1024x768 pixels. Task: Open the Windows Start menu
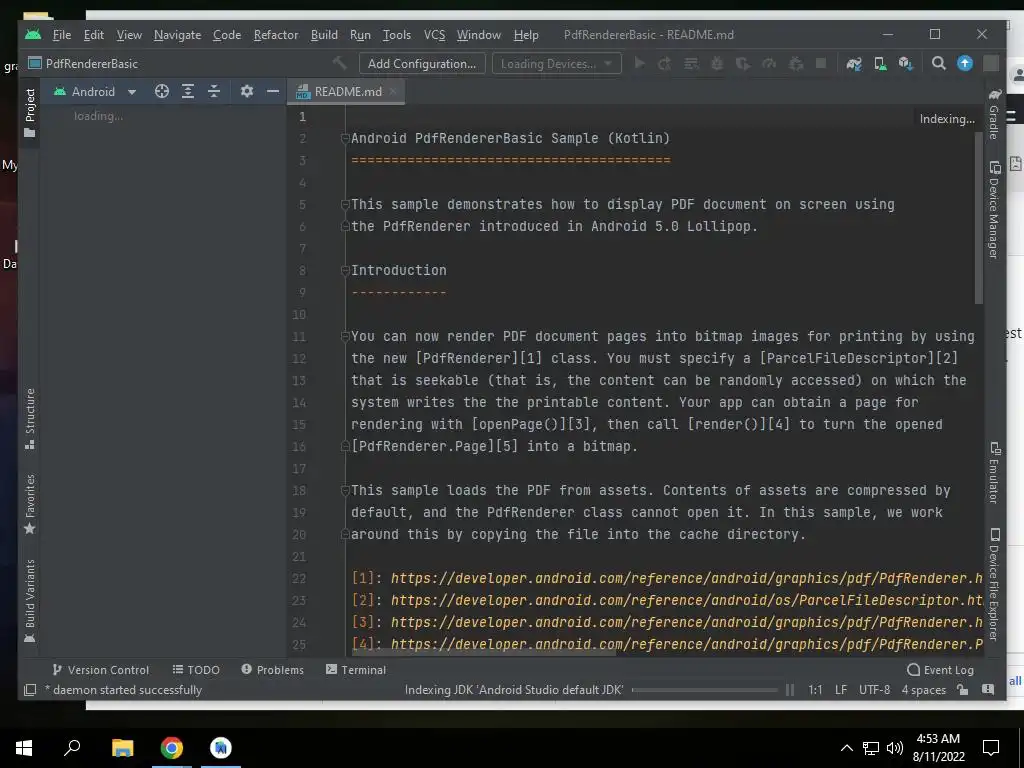coord(24,748)
